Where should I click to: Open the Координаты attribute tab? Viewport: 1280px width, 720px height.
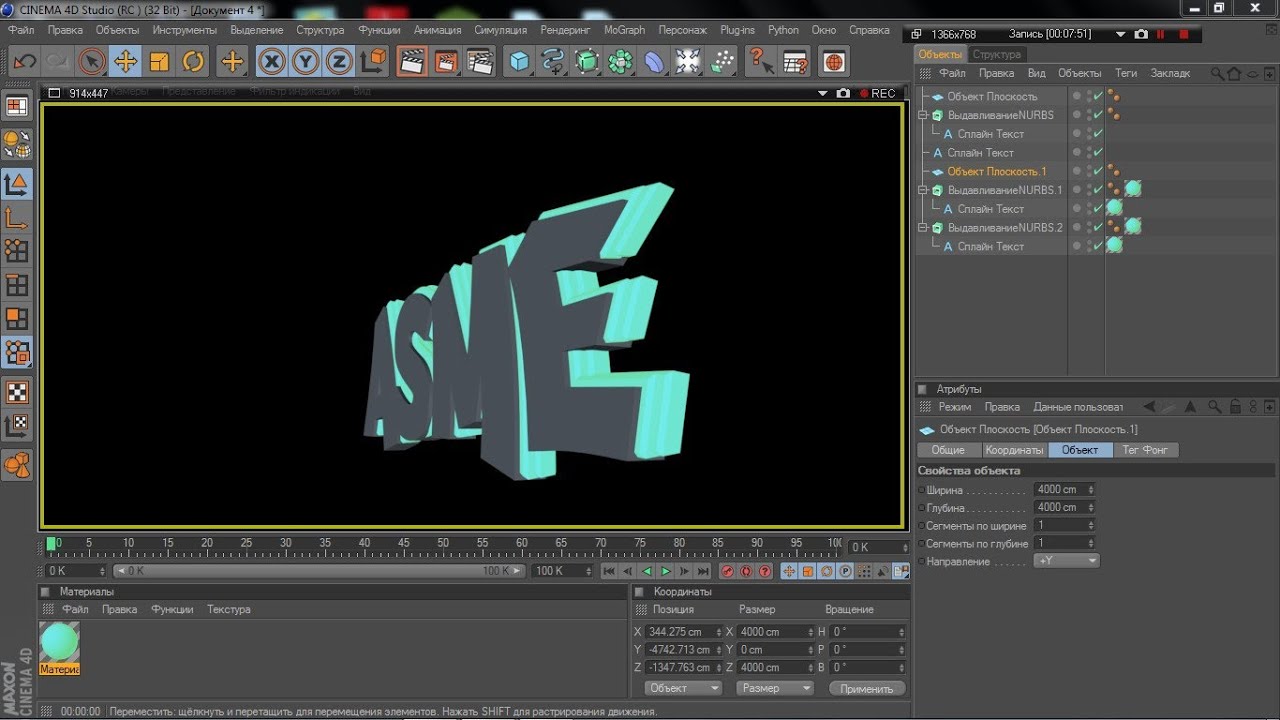click(1014, 450)
